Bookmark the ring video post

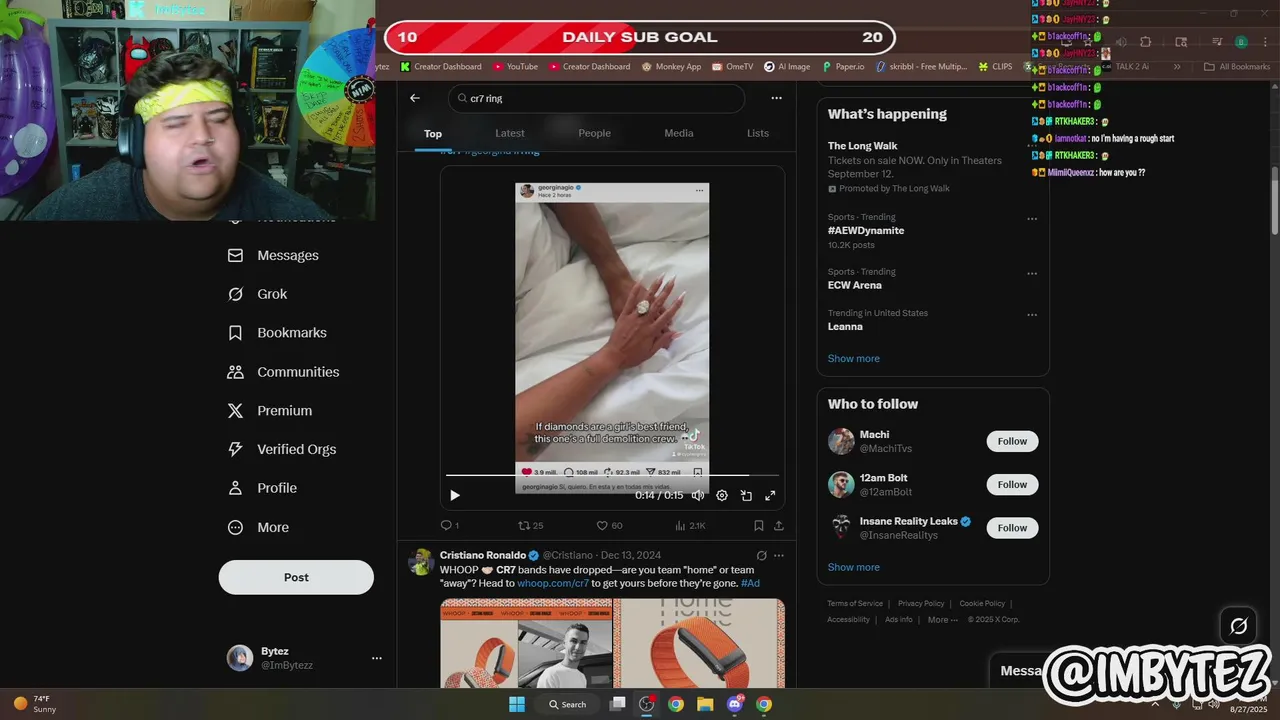(759, 525)
